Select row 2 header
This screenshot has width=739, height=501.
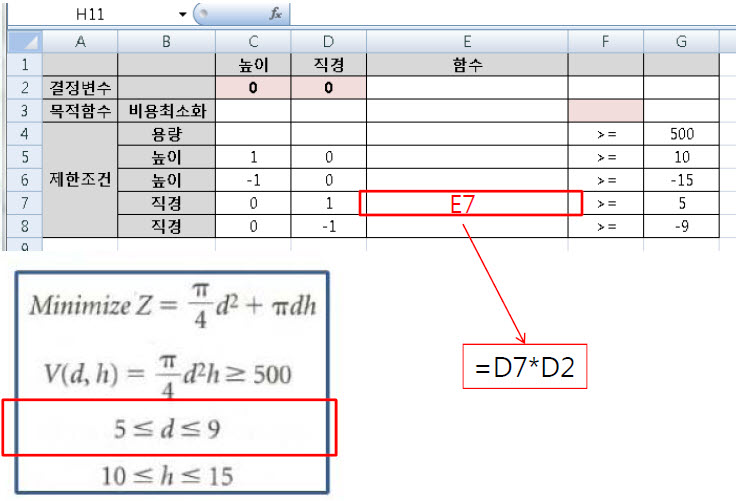point(25,88)
